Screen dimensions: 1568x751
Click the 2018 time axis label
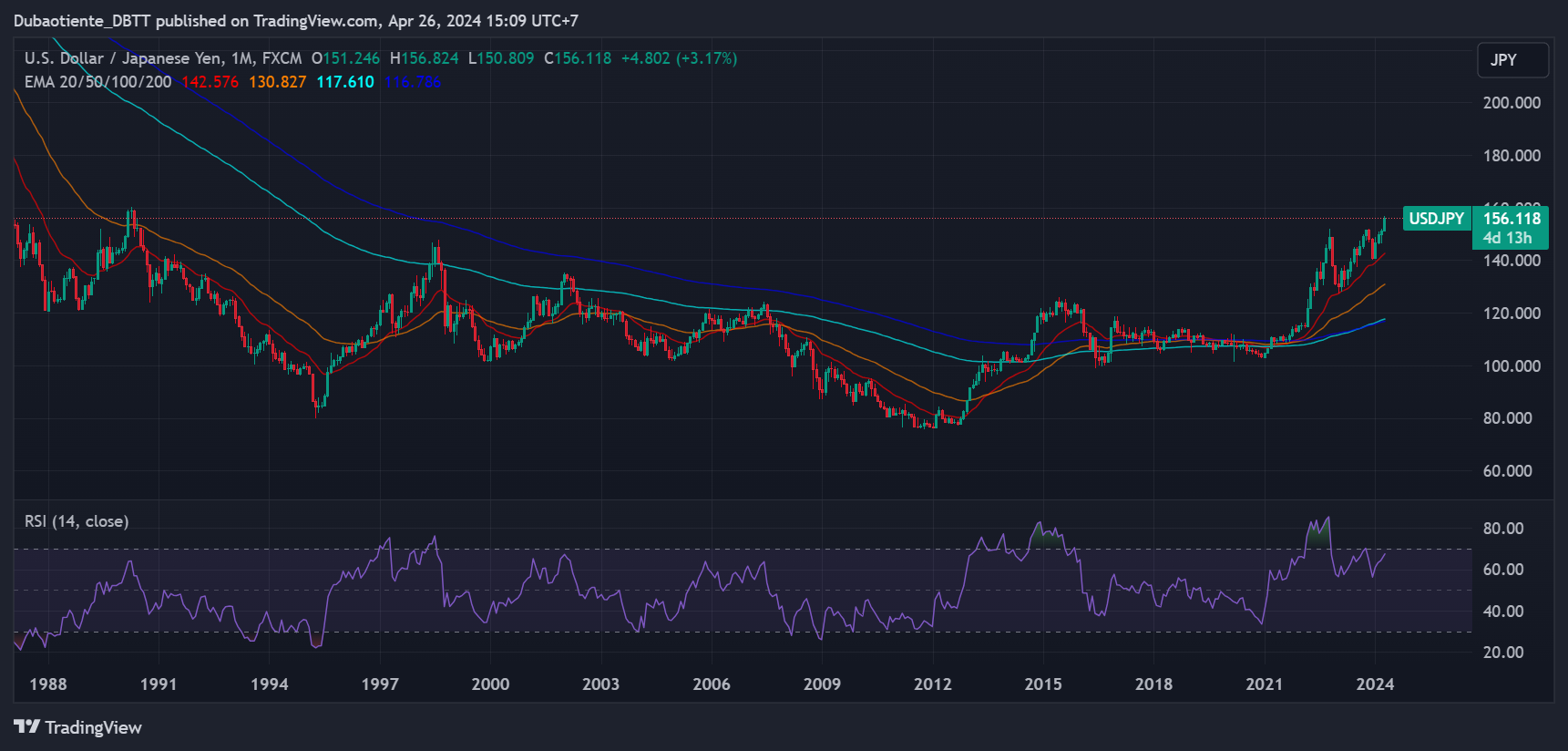pos(1153,684)
